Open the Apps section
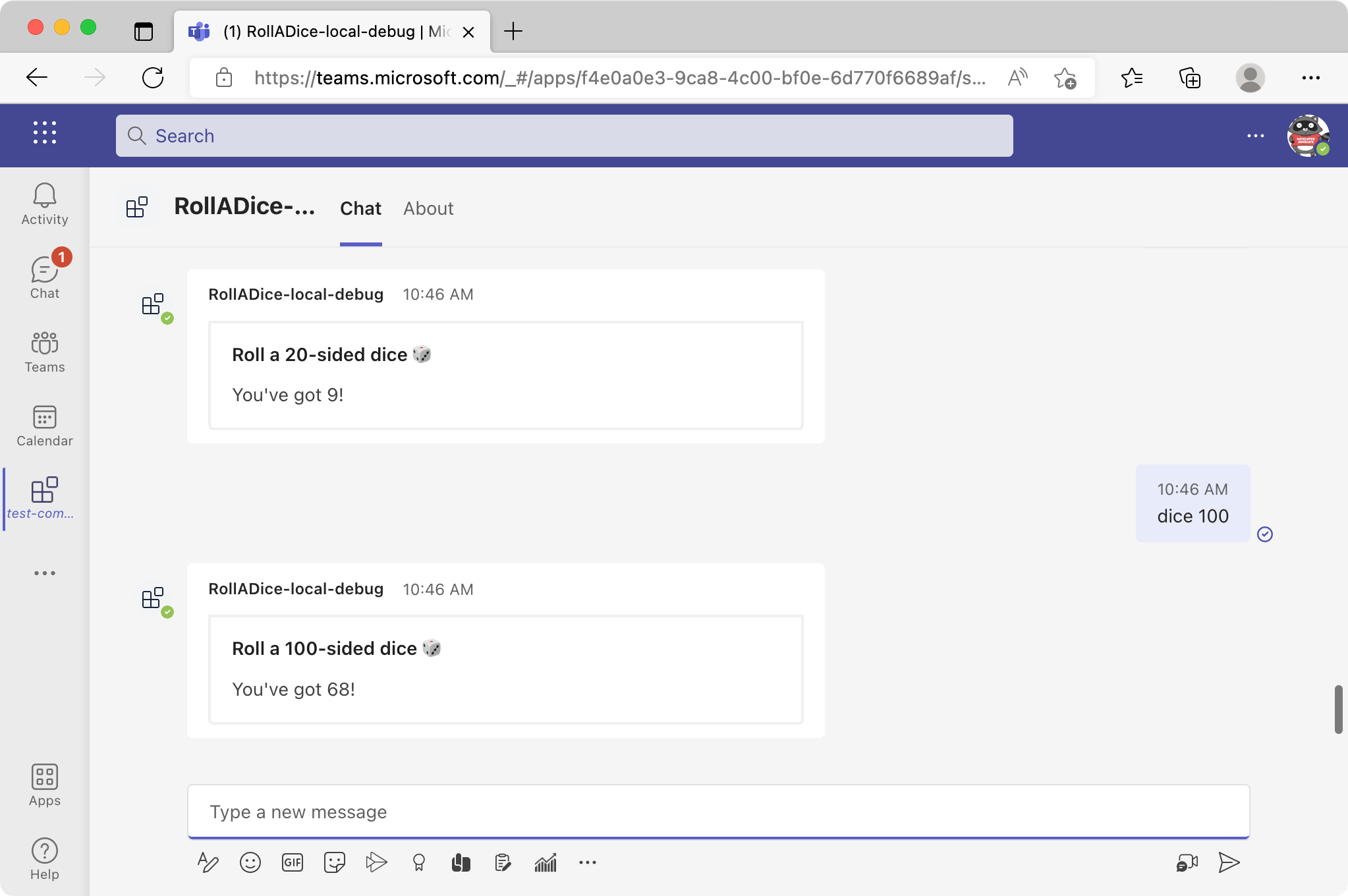The image size is (1348, 896). pyautogui.click(x=43, y=784)
